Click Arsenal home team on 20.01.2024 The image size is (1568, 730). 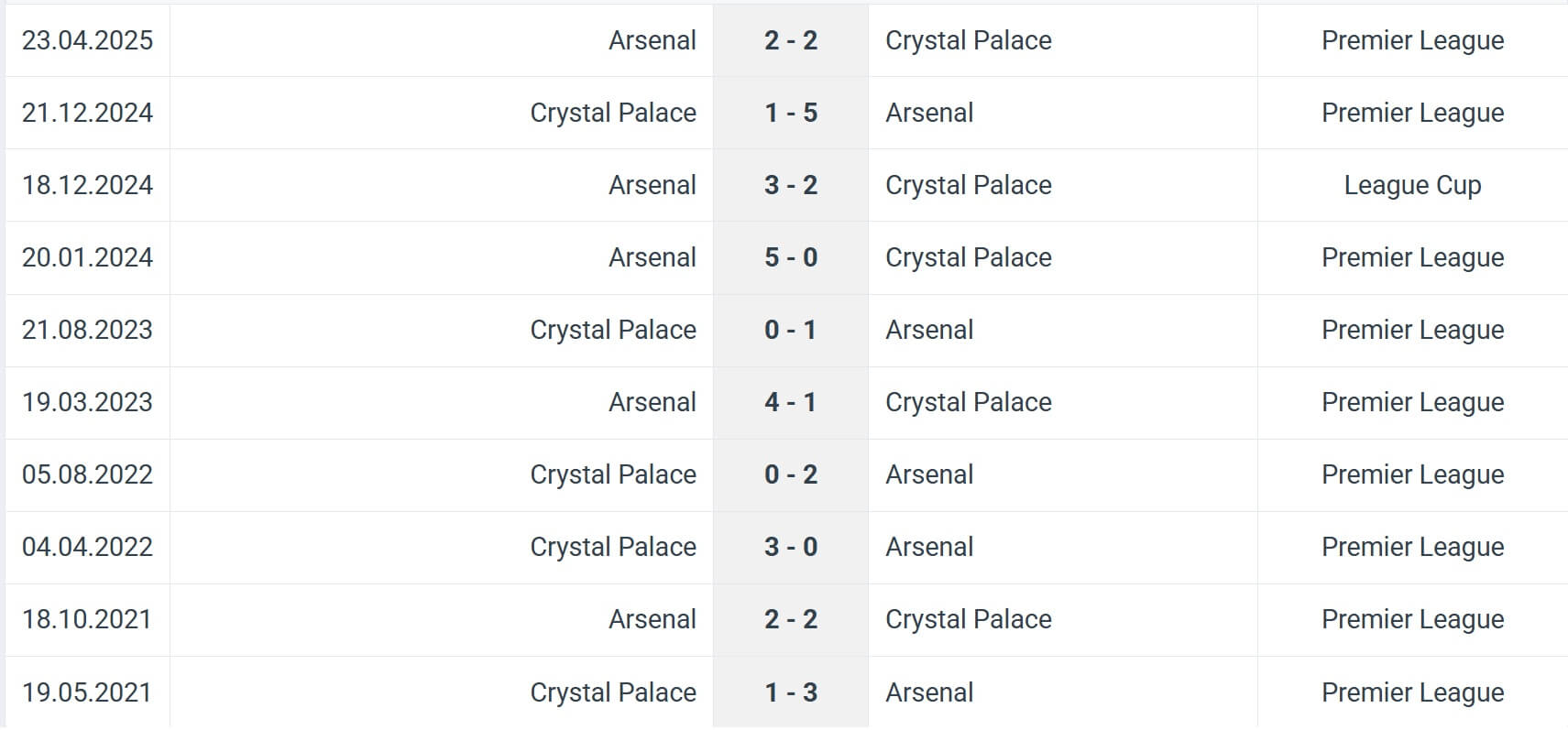click(652, 257)
